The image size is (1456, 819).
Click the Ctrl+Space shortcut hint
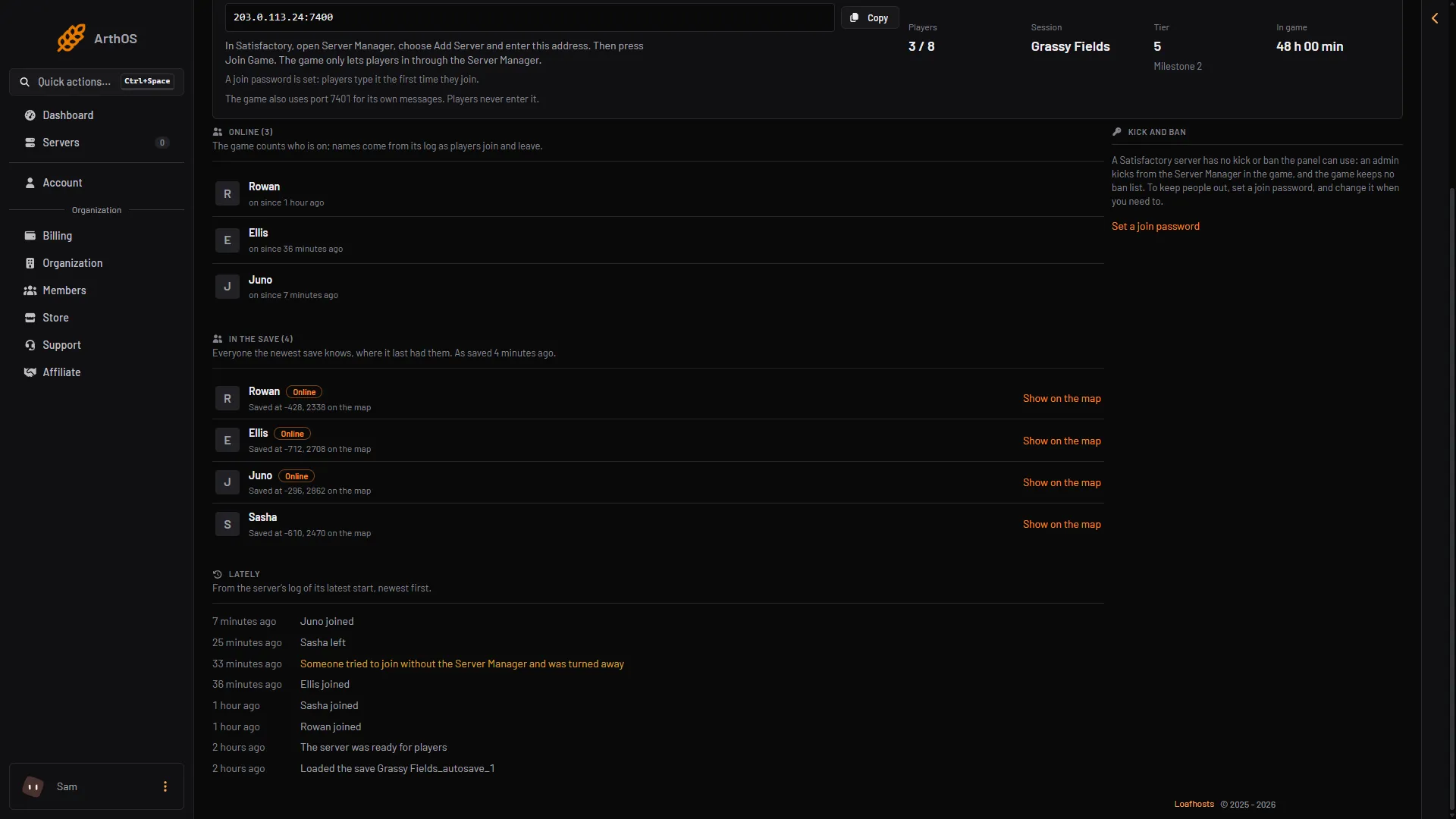pos(147,81)
